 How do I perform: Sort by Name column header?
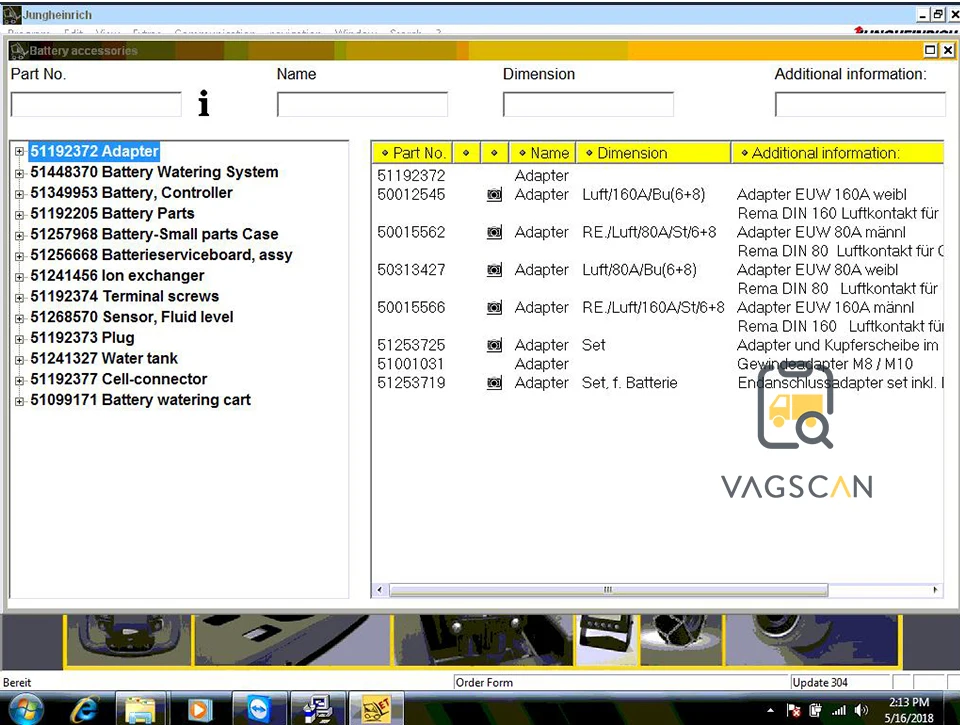[542, 152]
